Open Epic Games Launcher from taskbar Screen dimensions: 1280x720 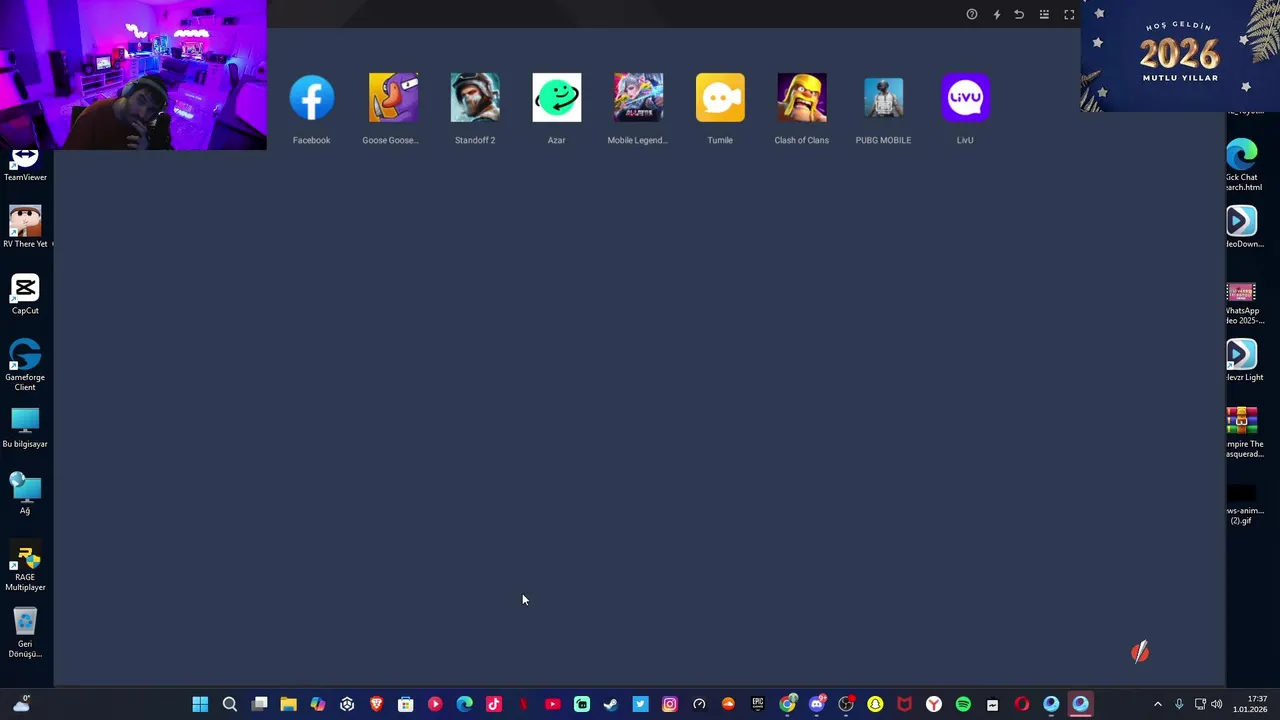(x=758, y=704)
